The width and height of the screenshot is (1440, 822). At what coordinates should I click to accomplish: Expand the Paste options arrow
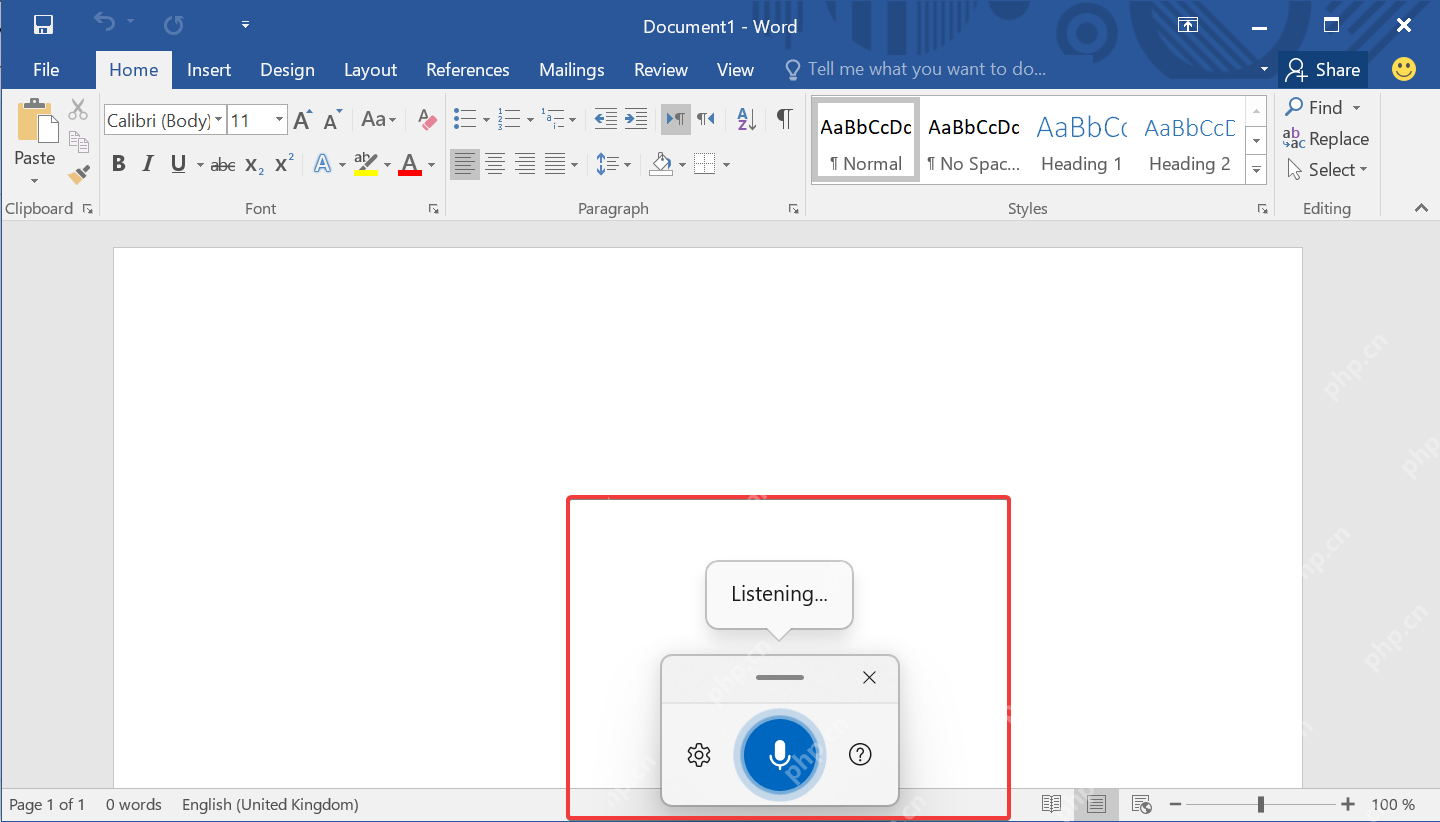(35, 181)
